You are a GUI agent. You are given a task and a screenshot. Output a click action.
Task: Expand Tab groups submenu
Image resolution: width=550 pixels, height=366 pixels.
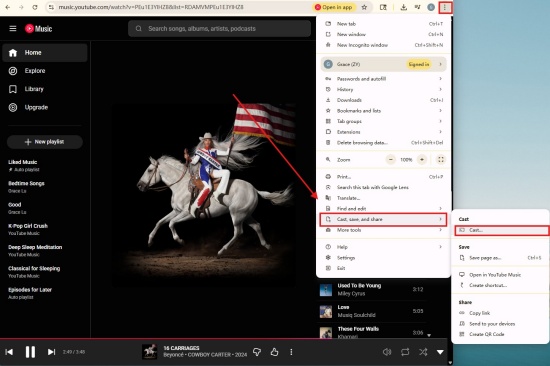click(x=384, y=121)
